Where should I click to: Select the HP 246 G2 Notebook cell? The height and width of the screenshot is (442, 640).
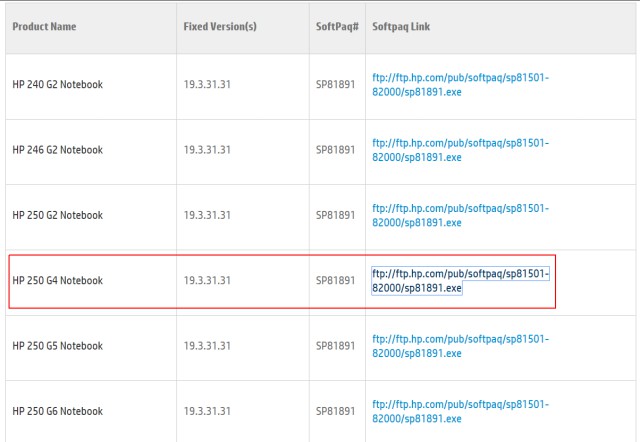point(58,150)
